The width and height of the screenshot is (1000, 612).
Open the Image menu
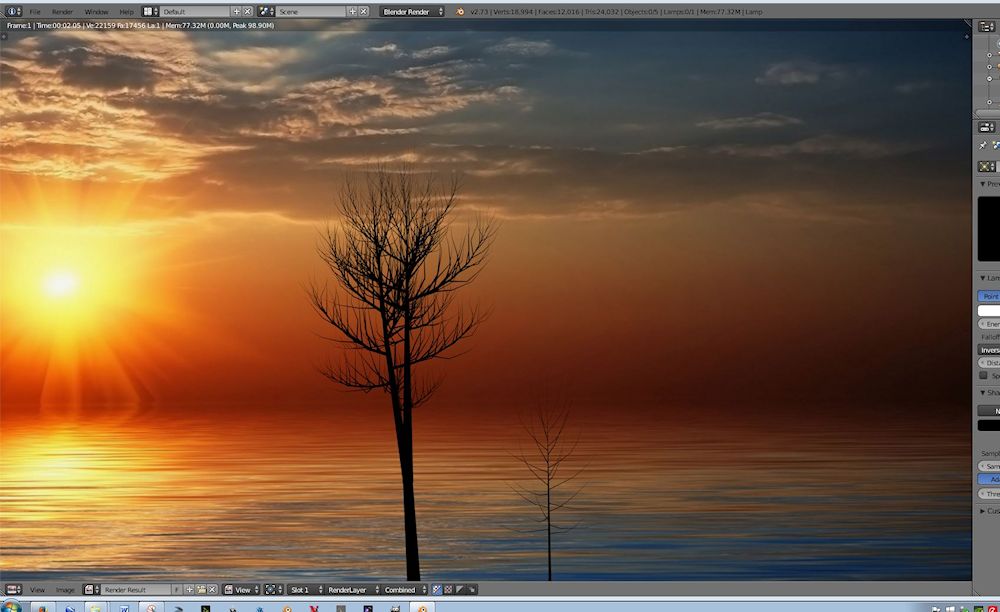coord(65,590)
